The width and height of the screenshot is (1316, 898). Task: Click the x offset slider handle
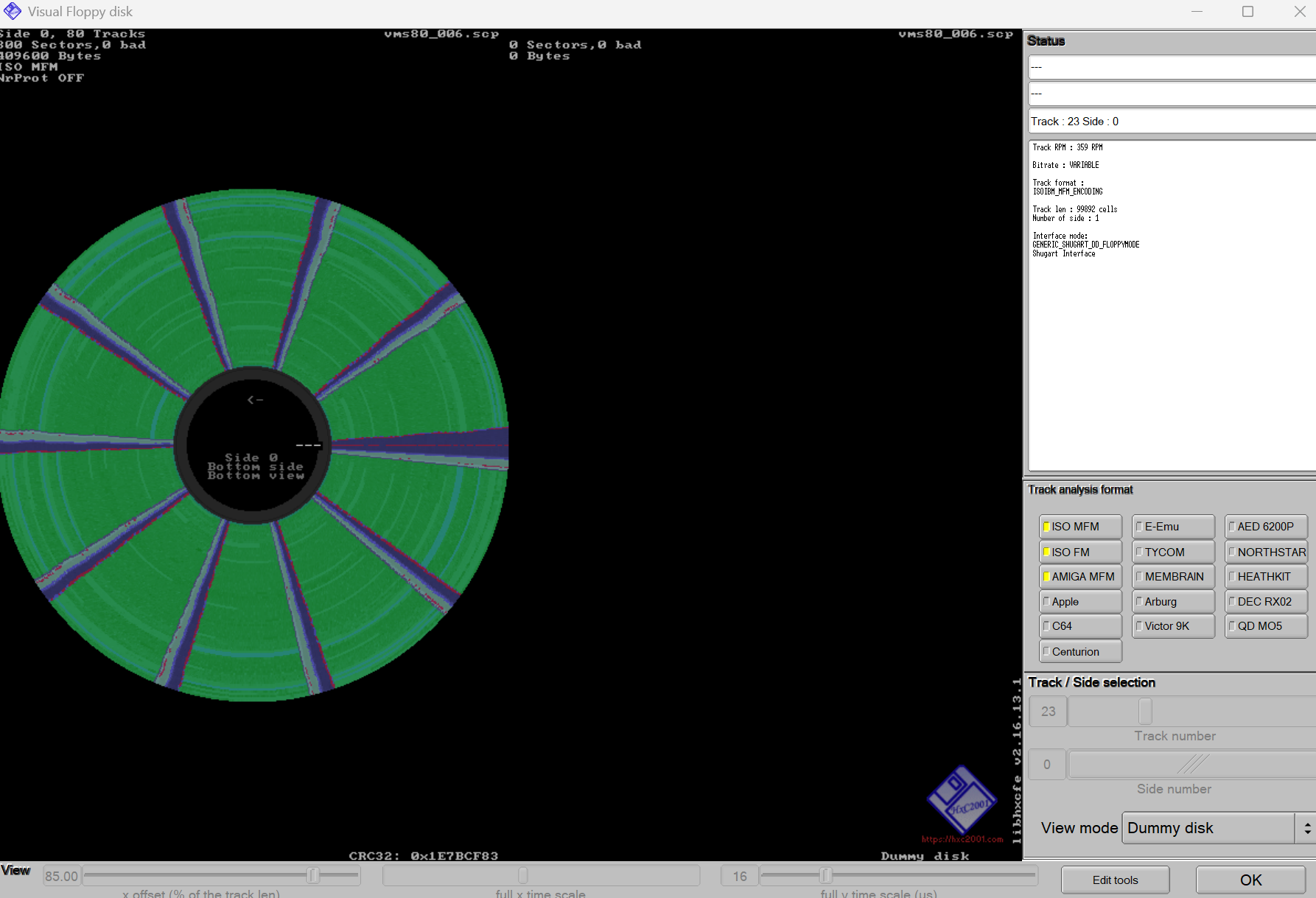(313, 875)
